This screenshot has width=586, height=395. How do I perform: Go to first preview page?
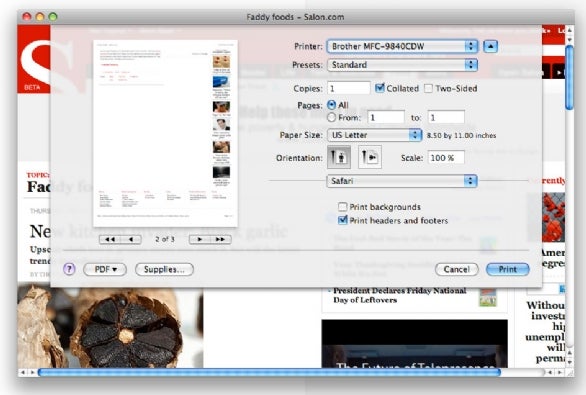tap(110, 239)
